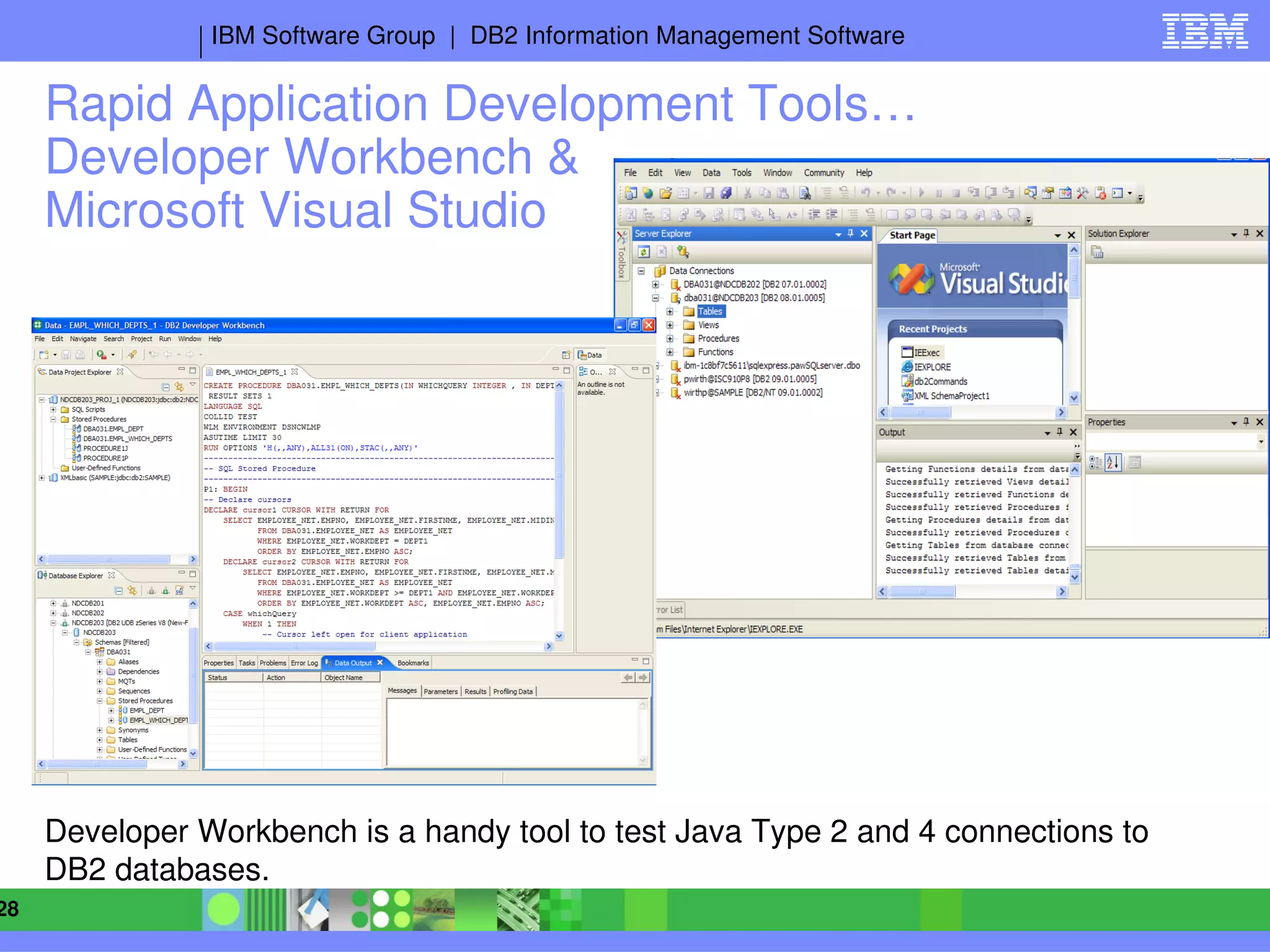Open Navigate menu in Developer Workbench
This screenshot has height=952, width=1270.
click(83, 339)
